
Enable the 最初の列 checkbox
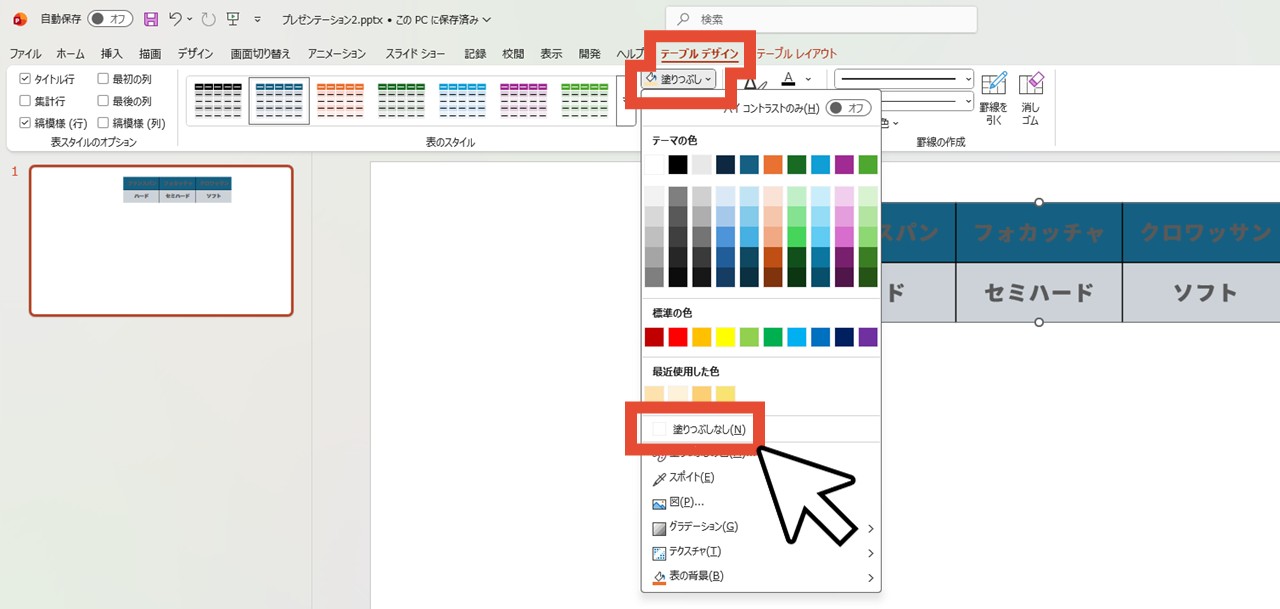pyautogui.click(x=104, y=79)
